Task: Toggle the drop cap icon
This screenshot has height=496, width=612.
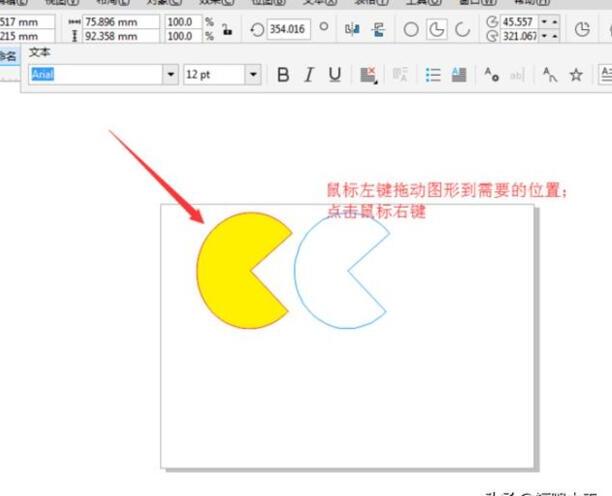Action: pos(459,75)
